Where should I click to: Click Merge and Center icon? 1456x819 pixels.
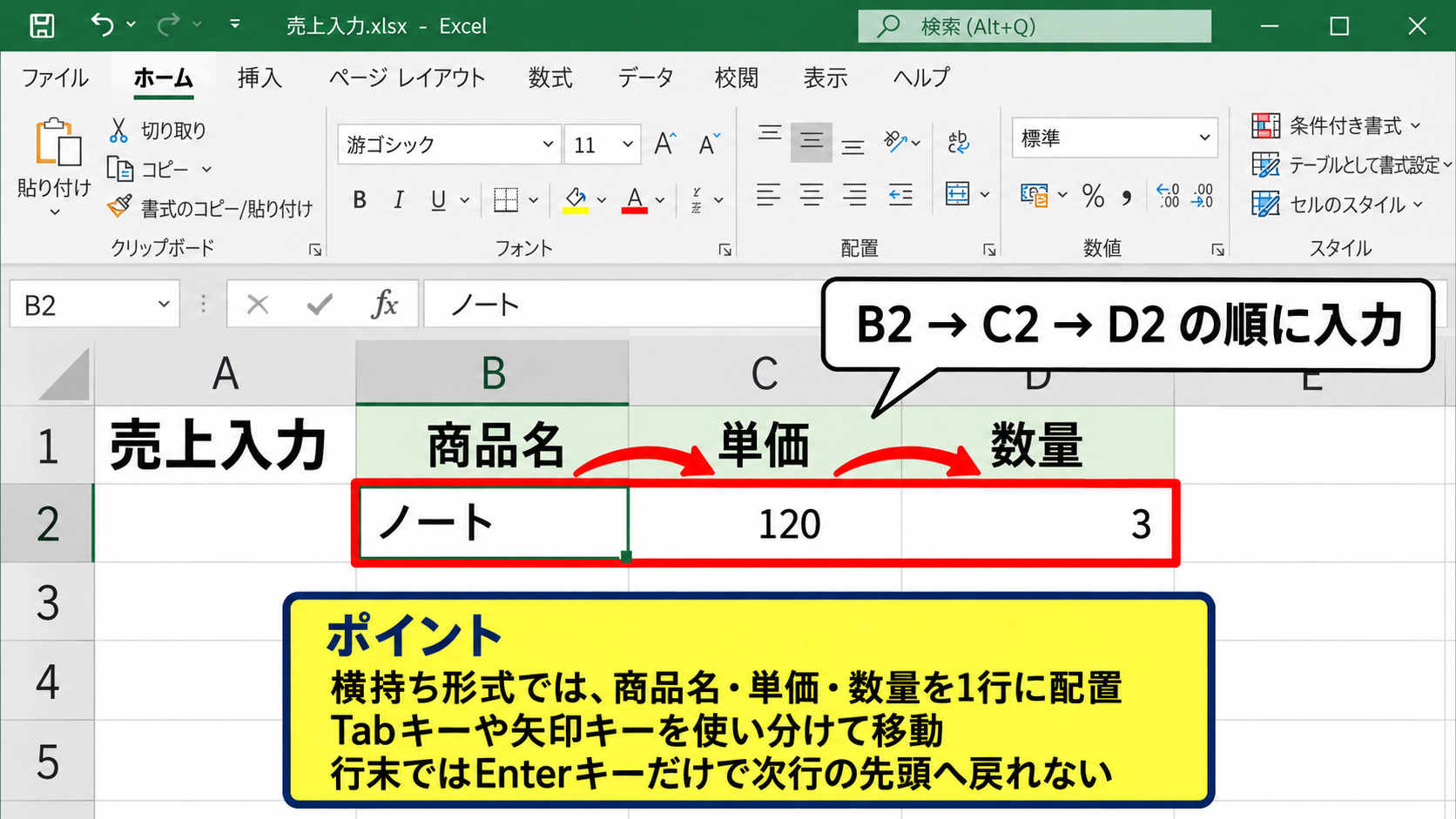tap(958, 194)
